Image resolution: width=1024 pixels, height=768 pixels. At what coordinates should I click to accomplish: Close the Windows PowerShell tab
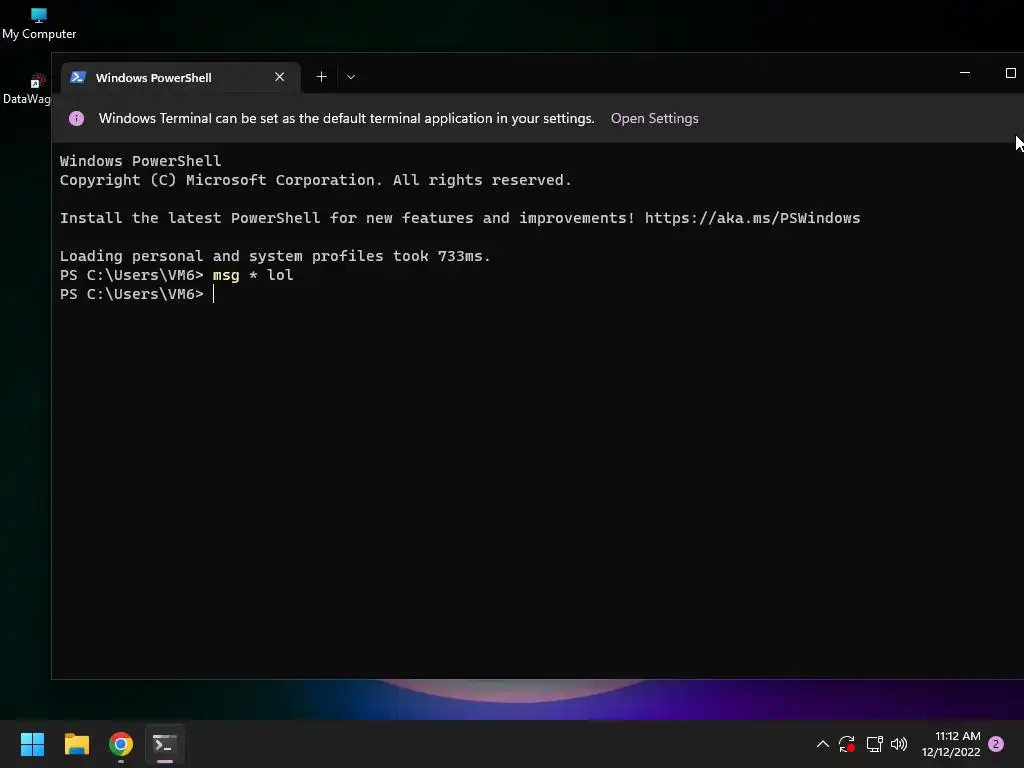click(x=280, y=77)
